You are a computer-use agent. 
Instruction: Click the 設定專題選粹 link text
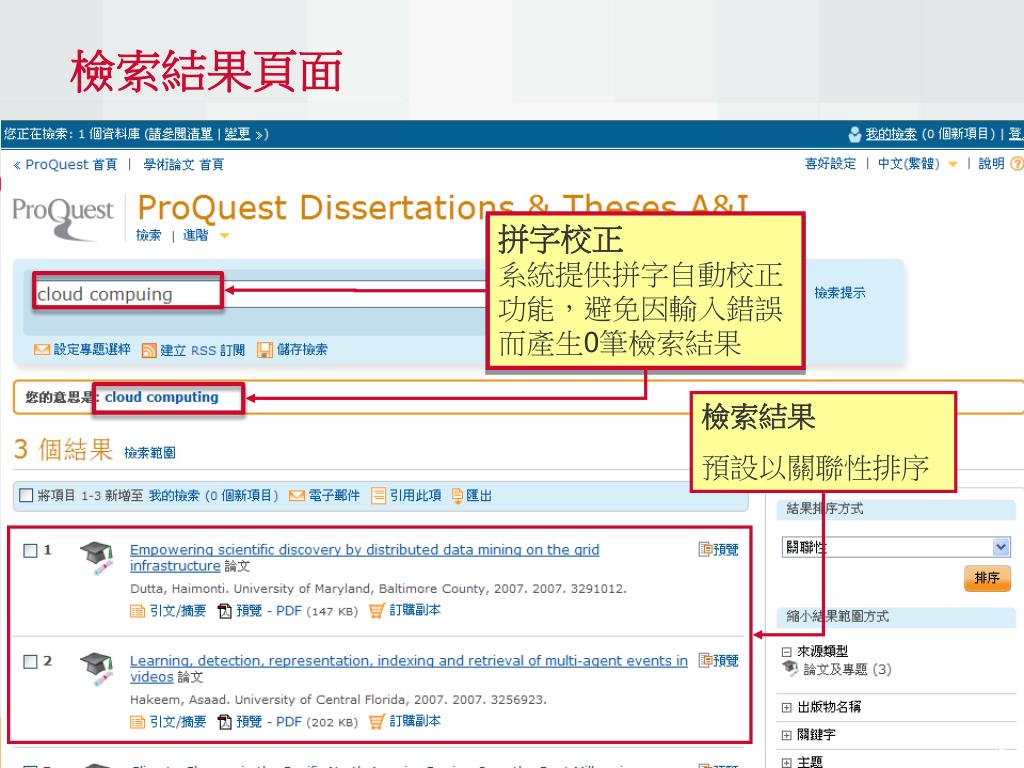click(x=92, y=349)
